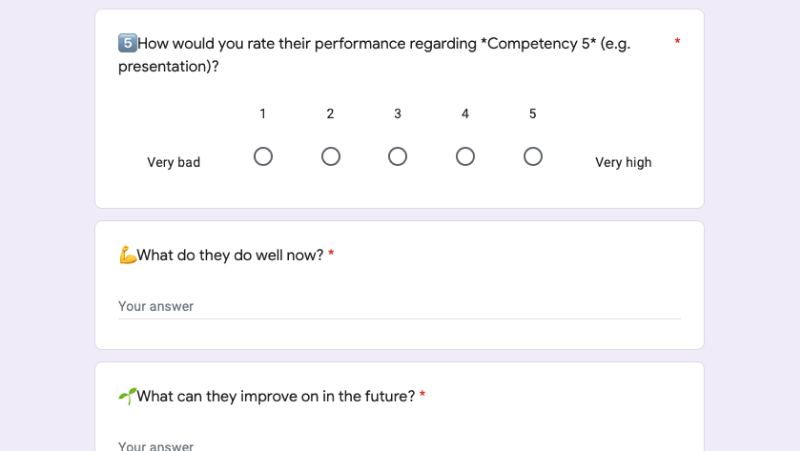Image resolution: width=800 pixels, height=451 pixels.
Task: Click the number 1 scale label
Action: click(263, 114)
